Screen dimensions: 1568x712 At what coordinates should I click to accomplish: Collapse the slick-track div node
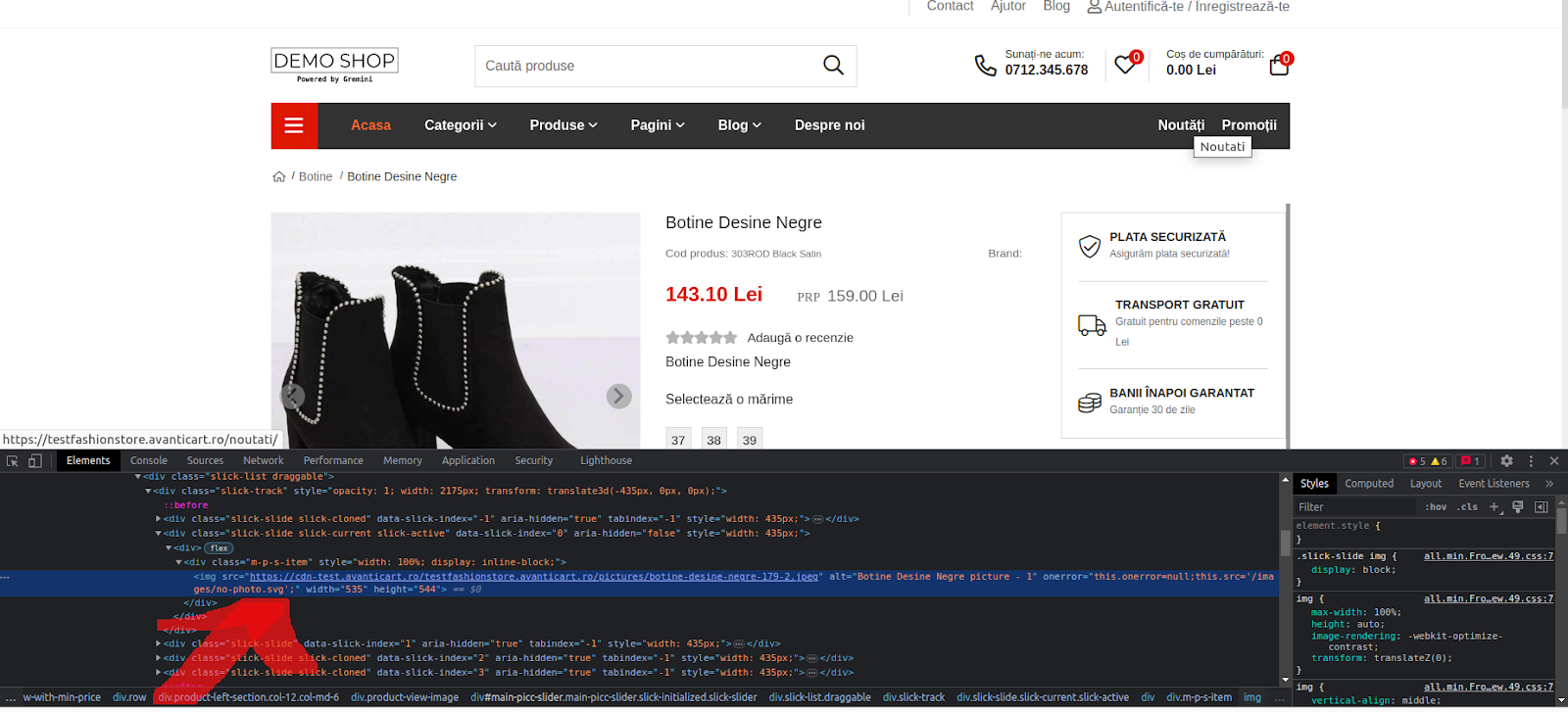(148, 492)
